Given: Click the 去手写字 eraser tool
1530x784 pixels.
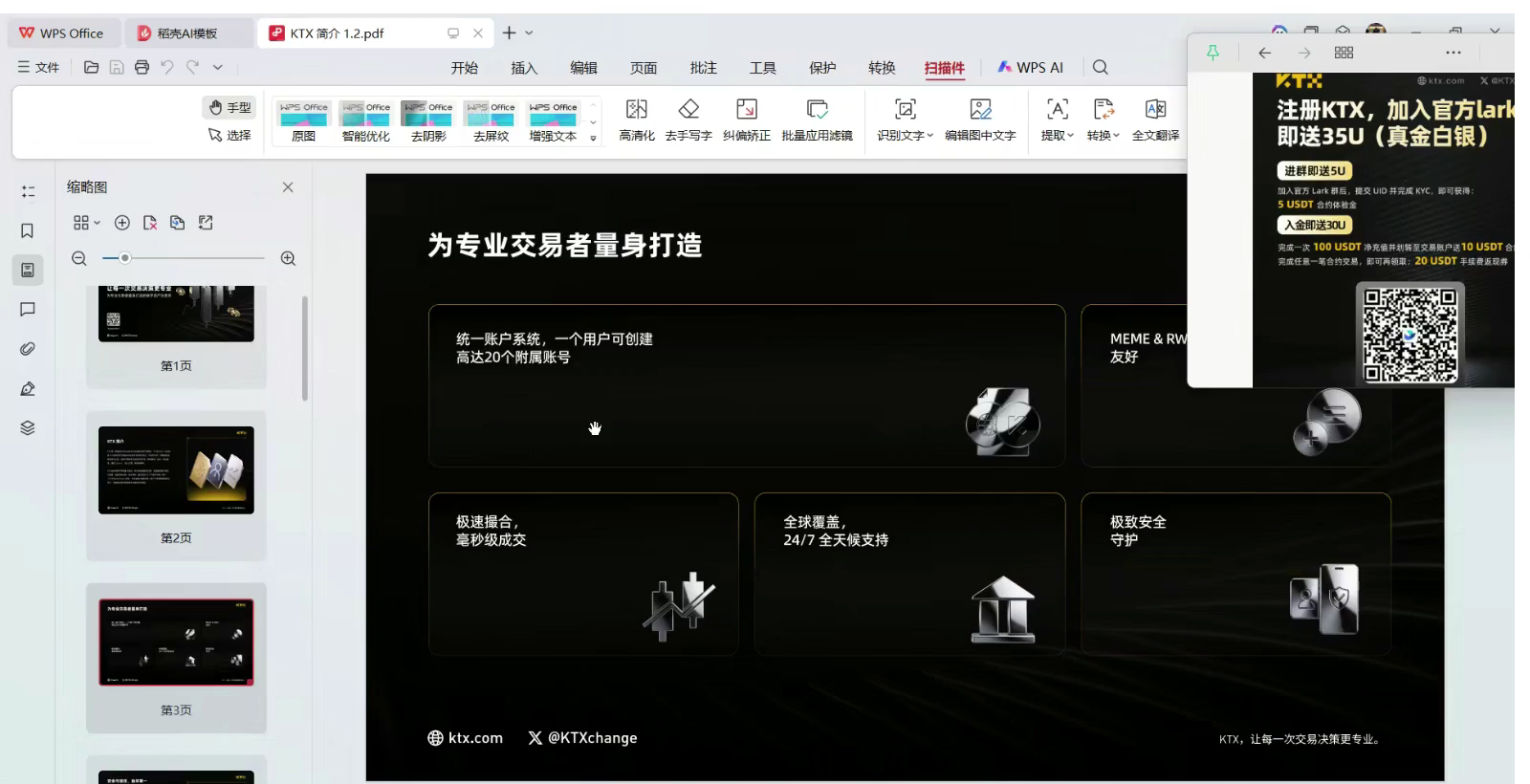Looking at the screenshot, I should pos(688,120).
